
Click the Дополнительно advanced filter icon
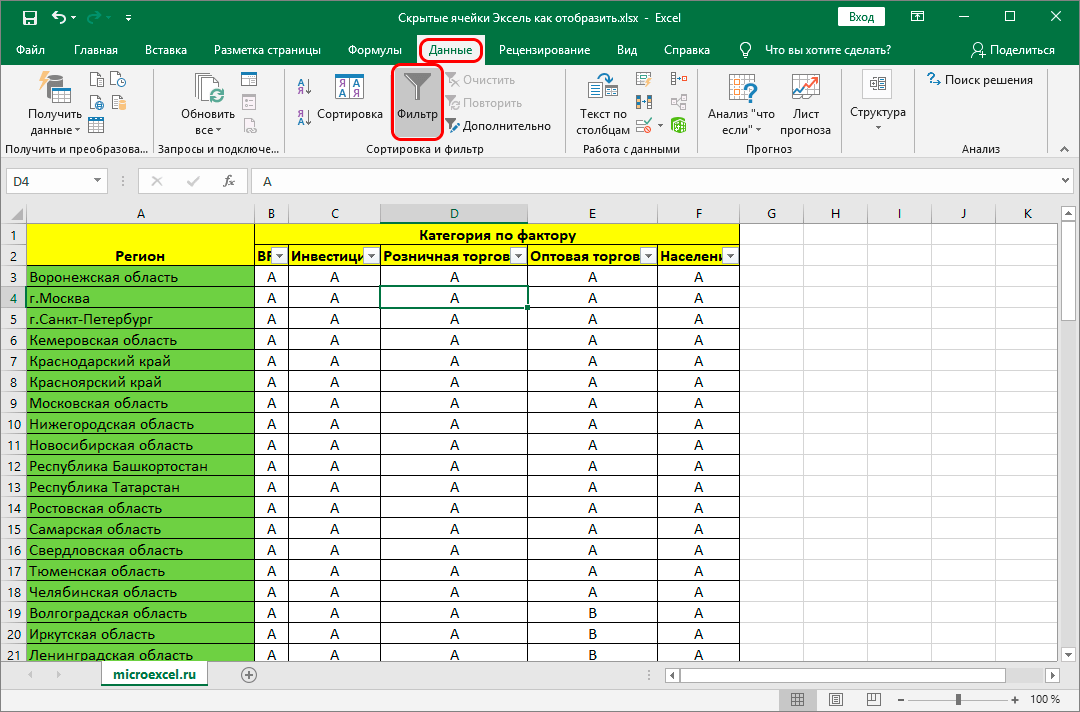[453, 126]
